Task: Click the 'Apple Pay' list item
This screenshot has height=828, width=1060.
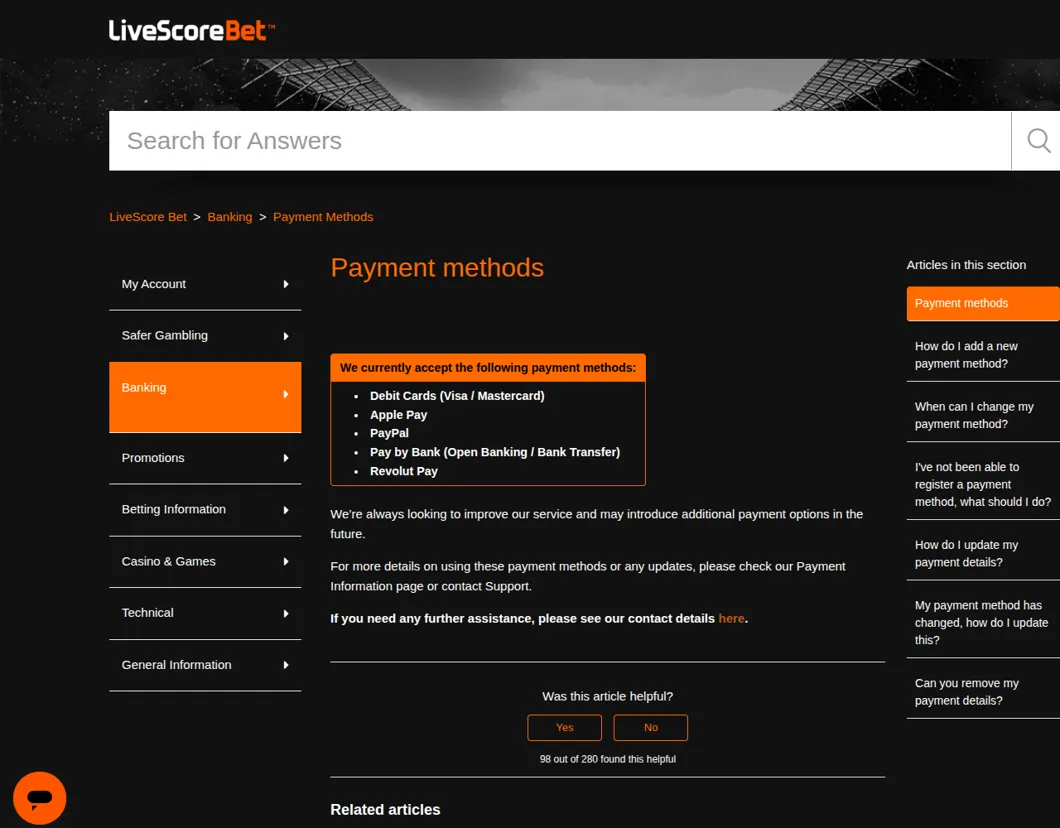Action: tap(398, 415)
